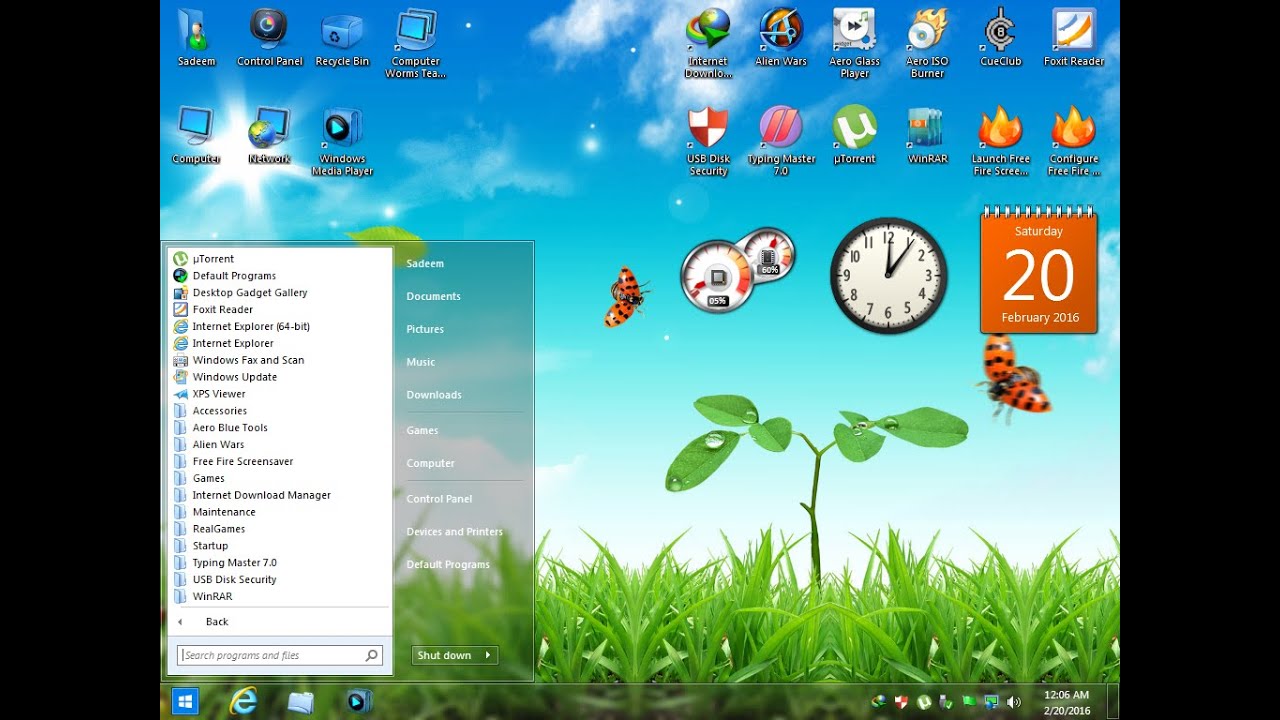Viewport: 1280px width, 720px height.
Task: Launch µTorrent desktop shortcut
Action: (x=854, y=136)
